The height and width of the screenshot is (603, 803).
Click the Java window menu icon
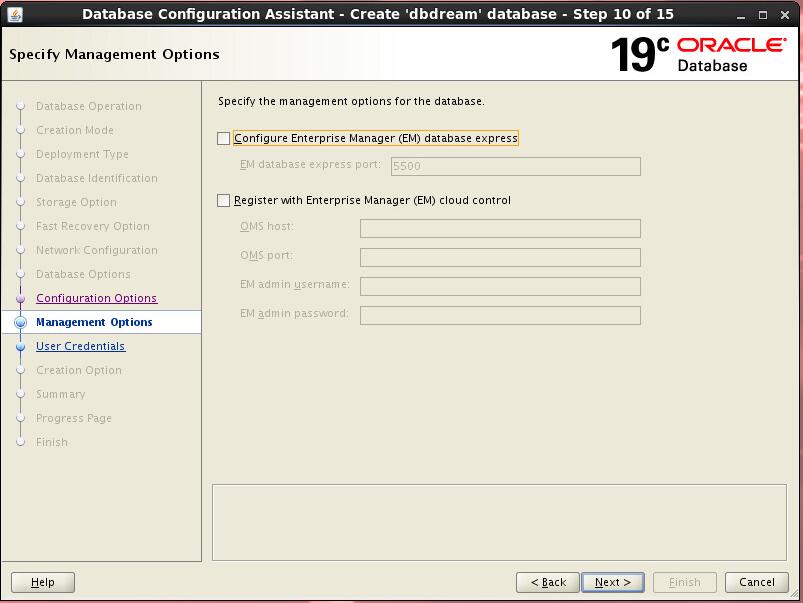[x=14, y=14]
